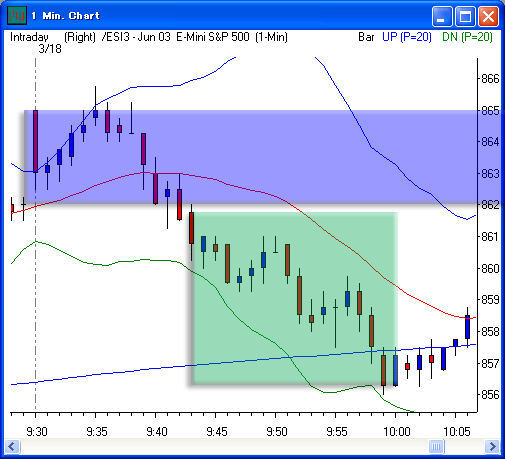This screenshot has height=459, width=505.
Task: Click the E-Mini S&P 500 title text
Action: click(213, 37)
